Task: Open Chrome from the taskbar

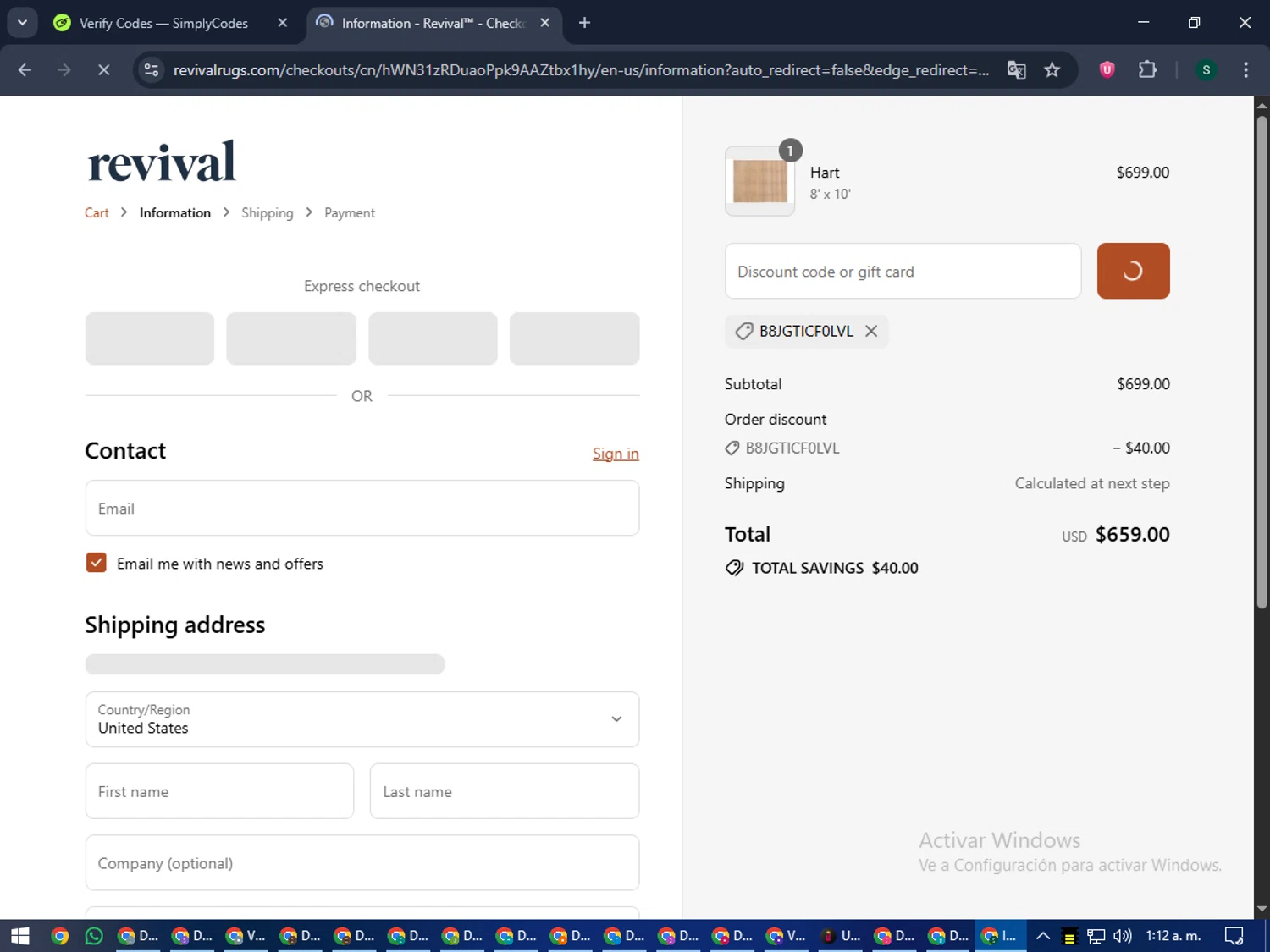Action: (59, 936)
